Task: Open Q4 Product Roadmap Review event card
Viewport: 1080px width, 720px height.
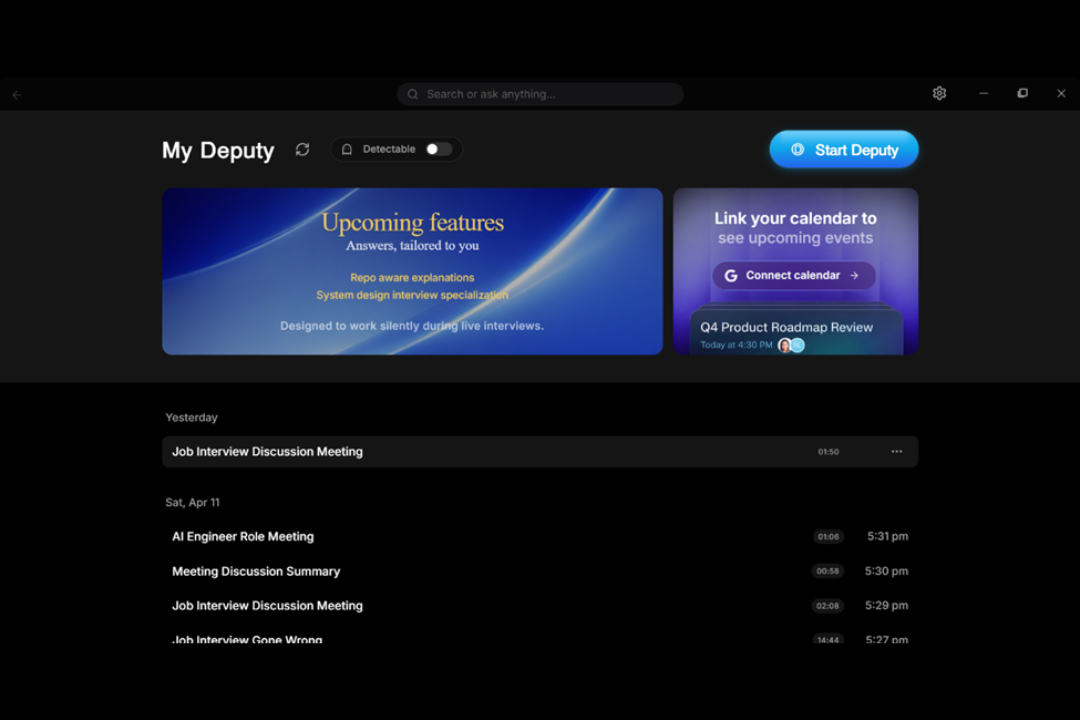Action: (796, 333)
